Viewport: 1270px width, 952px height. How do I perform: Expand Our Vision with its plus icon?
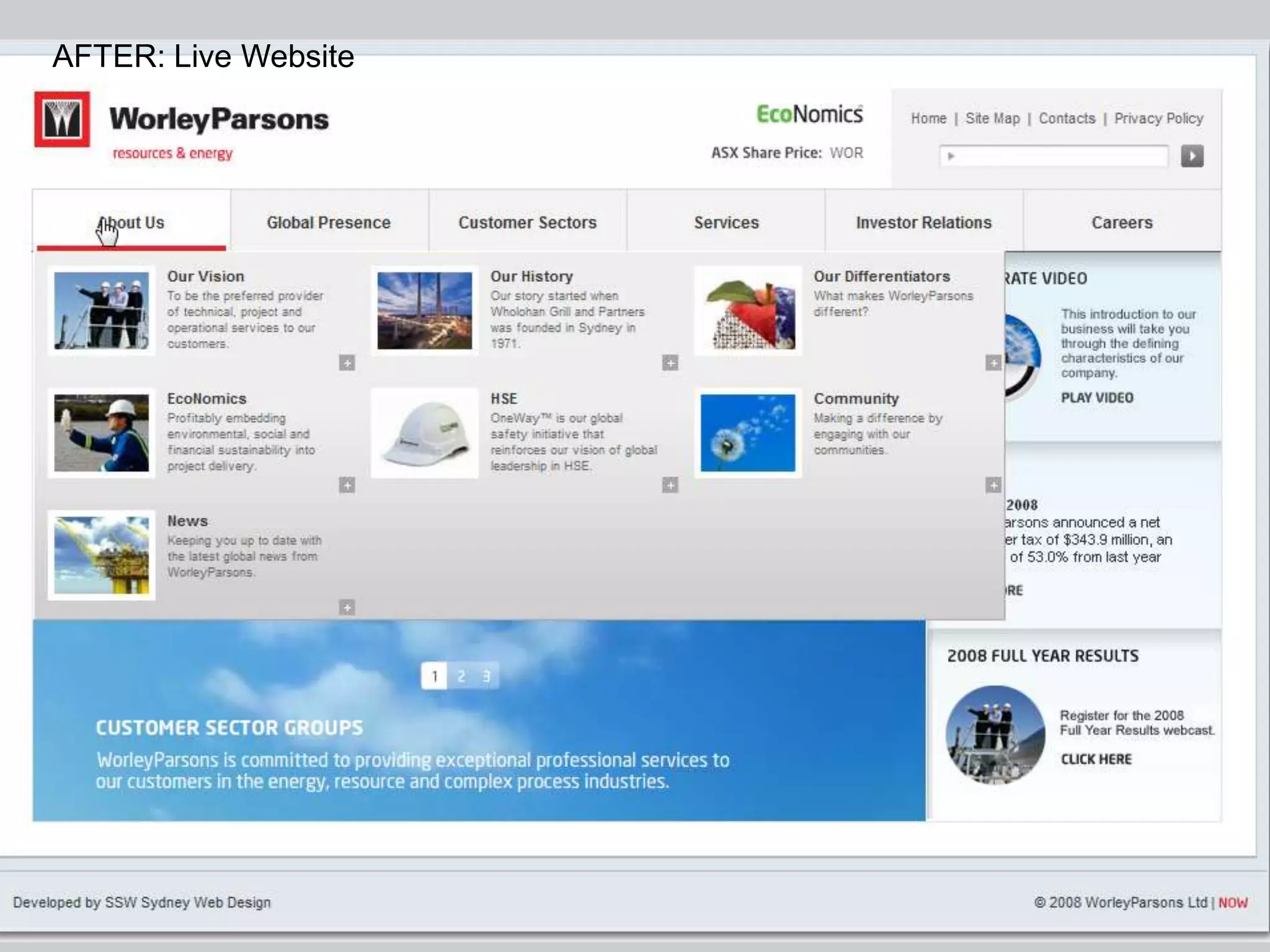pos(347,363)
